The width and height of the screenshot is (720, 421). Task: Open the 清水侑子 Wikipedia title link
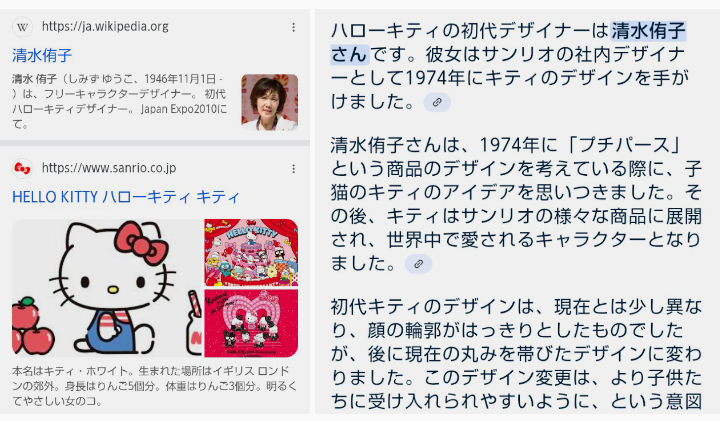click(42, 56)
